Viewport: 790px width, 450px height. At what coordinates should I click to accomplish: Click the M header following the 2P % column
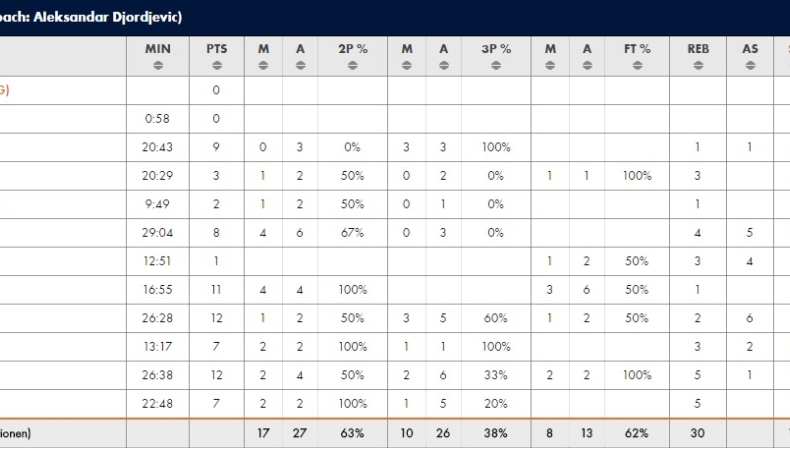(407, 48)
